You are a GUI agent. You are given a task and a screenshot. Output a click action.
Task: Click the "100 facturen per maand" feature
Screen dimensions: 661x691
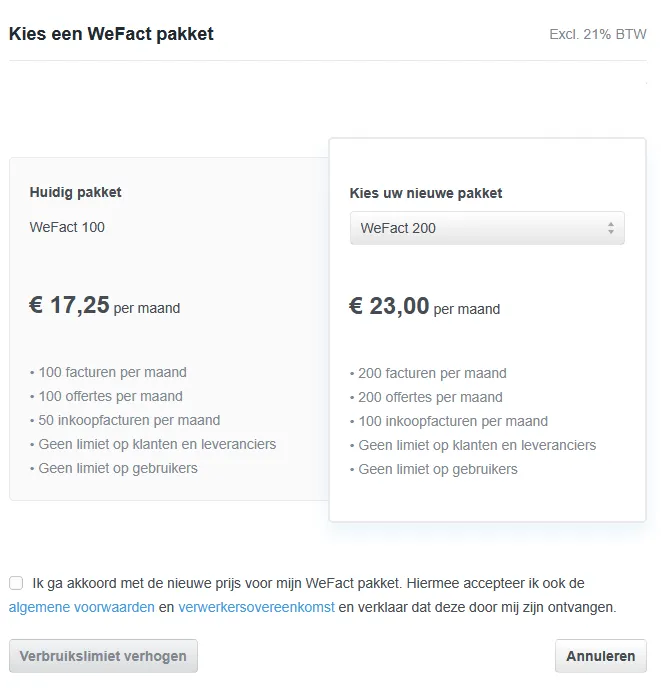click(112, 372)
